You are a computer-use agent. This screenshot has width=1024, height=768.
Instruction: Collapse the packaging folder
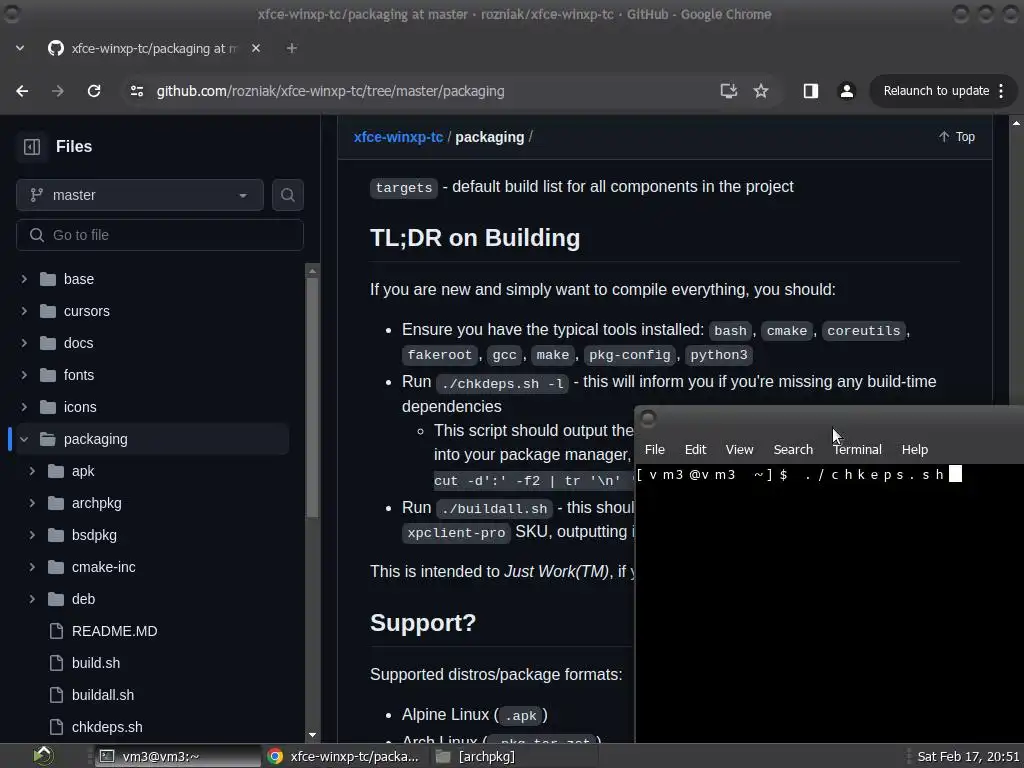(24, 439)
